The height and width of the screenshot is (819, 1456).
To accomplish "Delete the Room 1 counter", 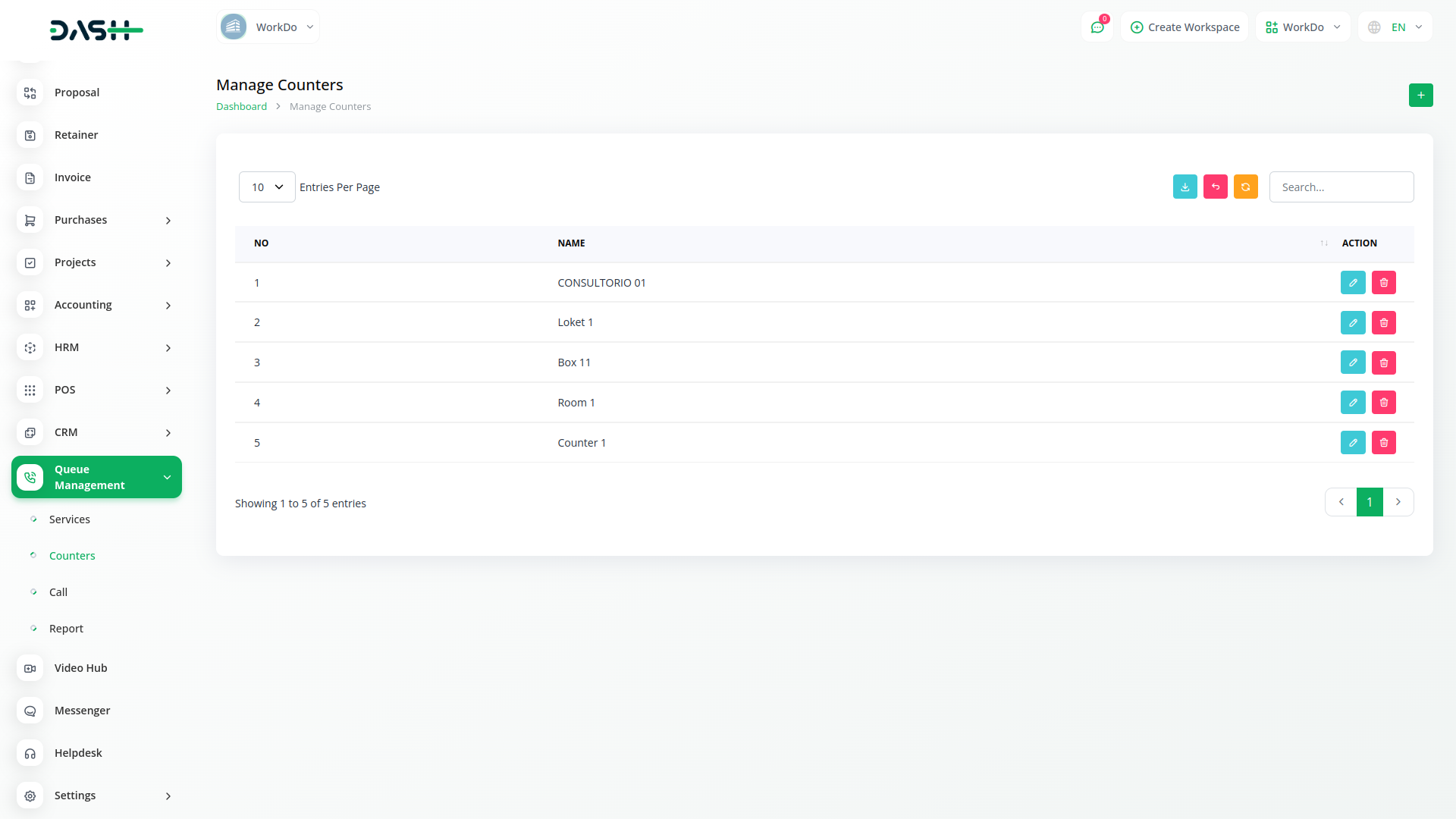I will [x=1383, y=403].
